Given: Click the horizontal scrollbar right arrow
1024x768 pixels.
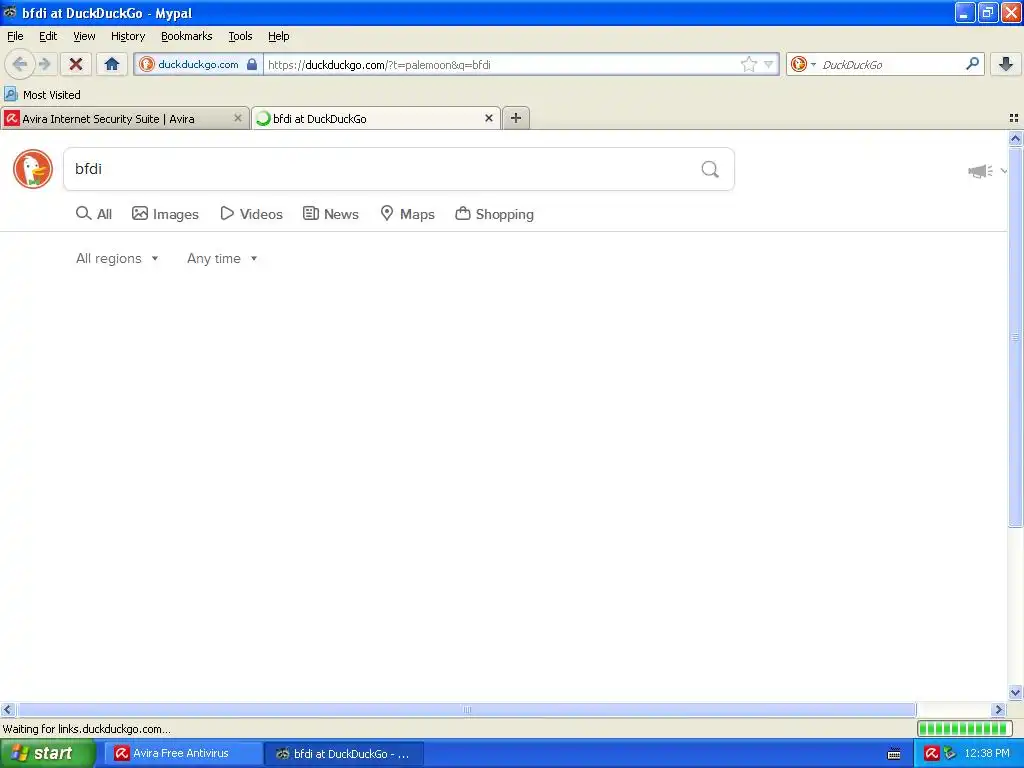Looking at the screenshot, I should click(998, 709).
